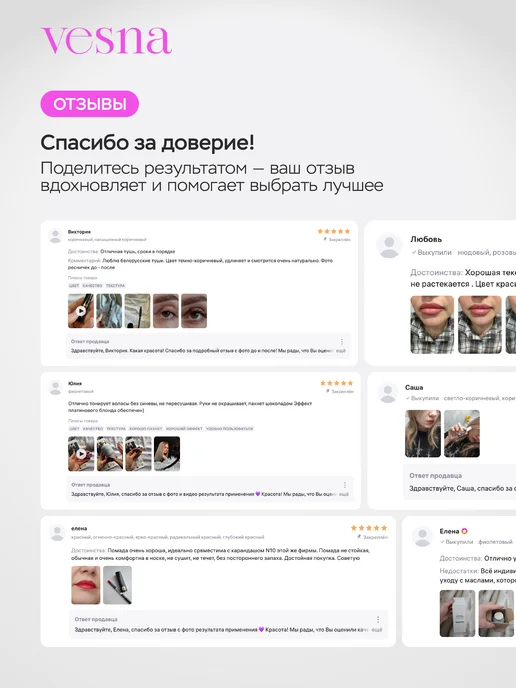Open the second photo in right Елена's review
Image resolution: width=516 pixels, height=688 pixels.
pos(496,613)
